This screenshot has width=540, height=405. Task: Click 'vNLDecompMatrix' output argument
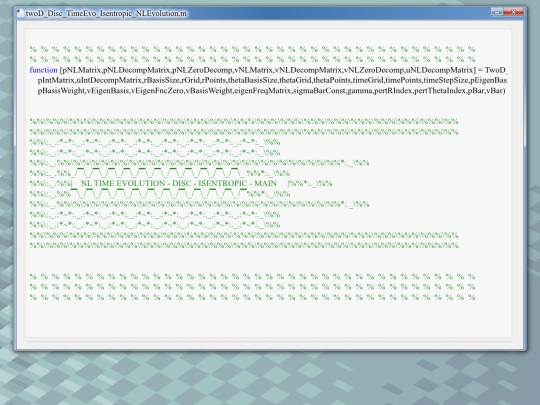click(x=309, y=70)
